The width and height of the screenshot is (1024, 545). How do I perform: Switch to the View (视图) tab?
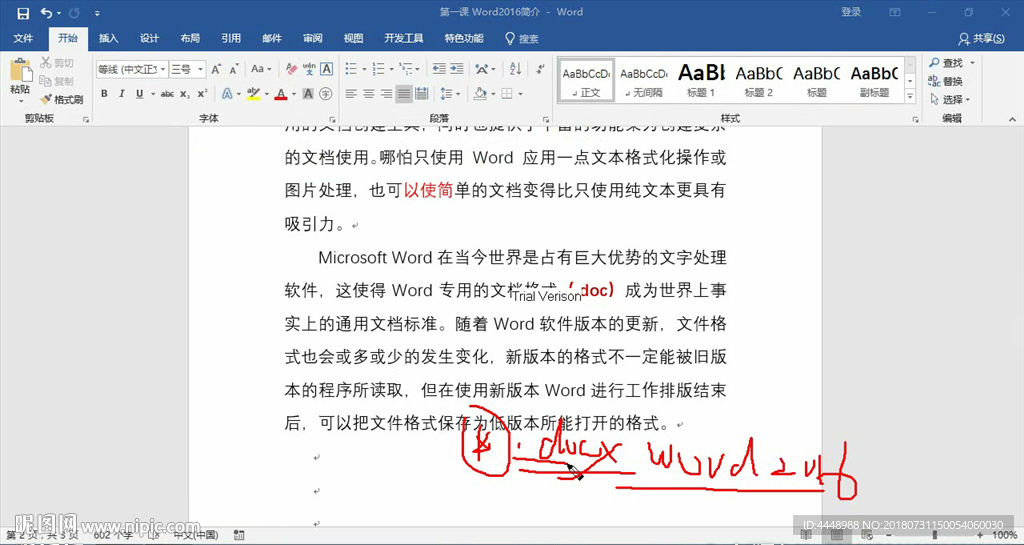click(x=353, y=39)
